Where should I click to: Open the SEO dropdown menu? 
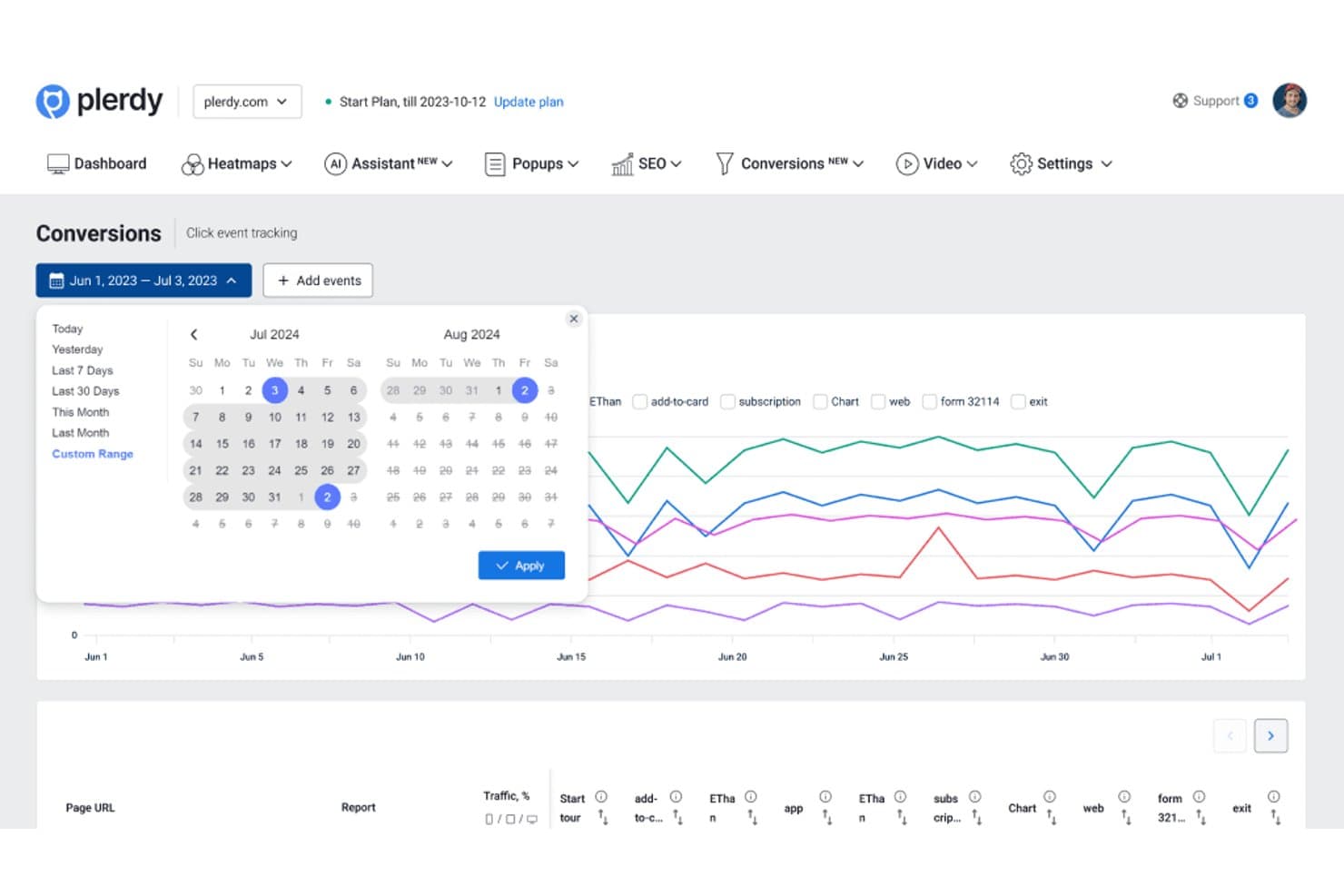[647, 163]
